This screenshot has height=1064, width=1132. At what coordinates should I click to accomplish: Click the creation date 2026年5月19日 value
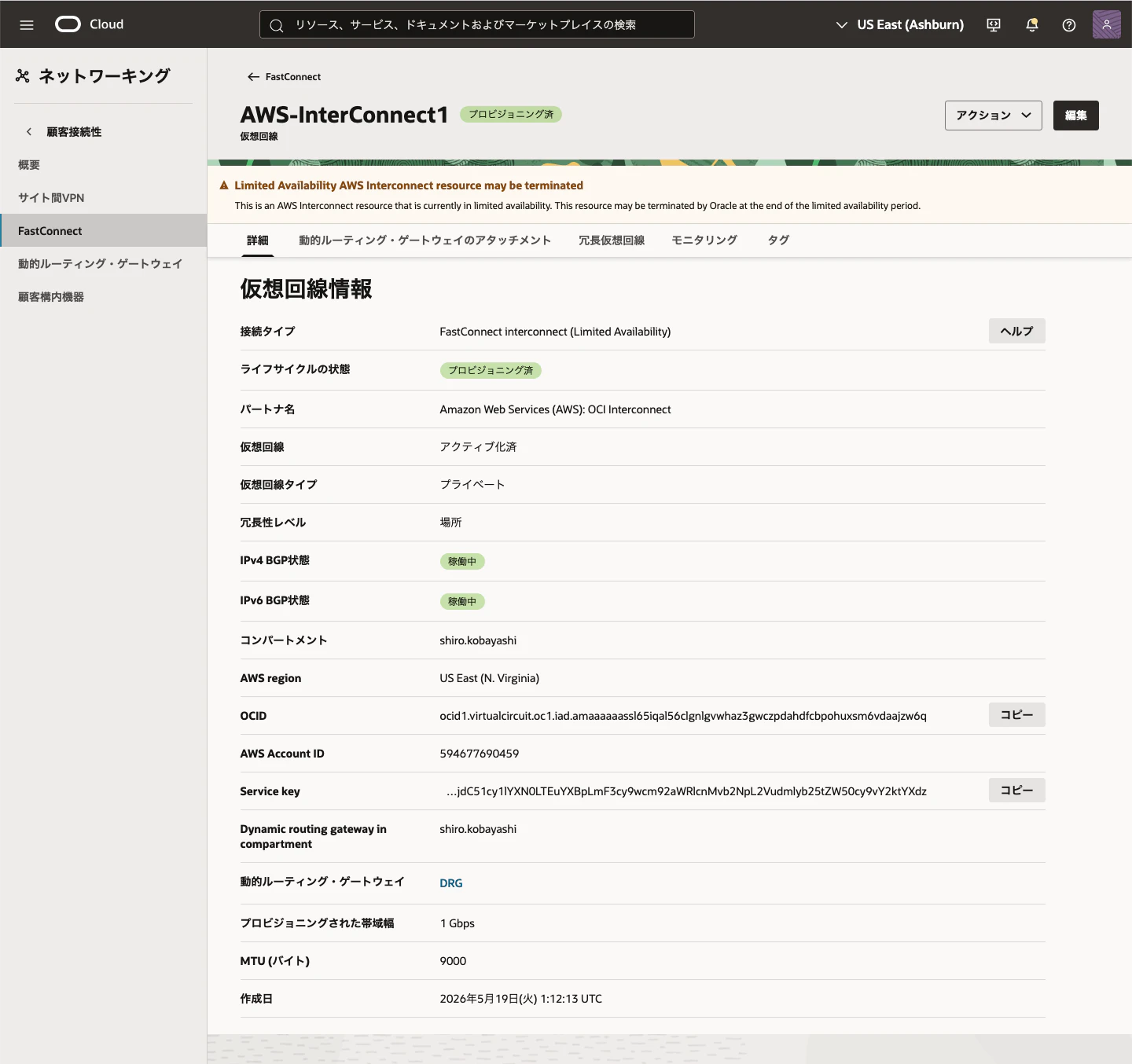[x=521, y=999]
